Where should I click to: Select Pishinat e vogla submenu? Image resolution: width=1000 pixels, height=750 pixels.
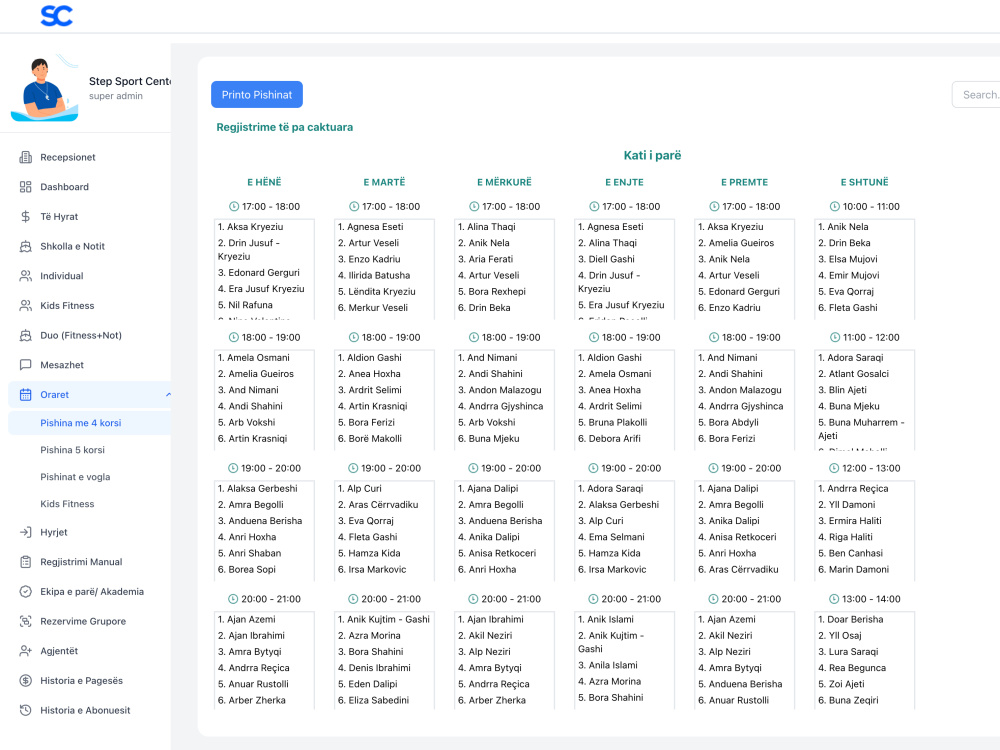[x=75, y=476]
